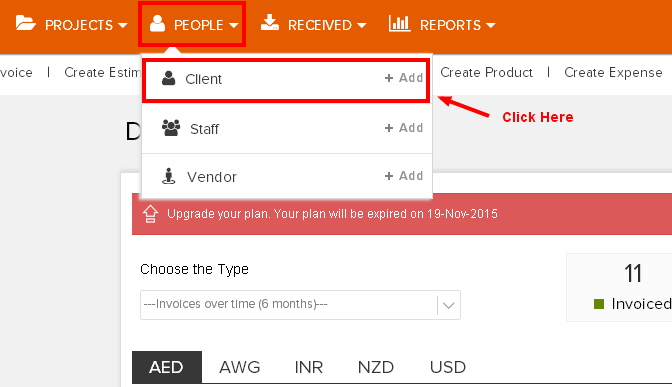Click the upgrade plan arrow icon
This screenshot has width=672, height=387.
(150, 214)
